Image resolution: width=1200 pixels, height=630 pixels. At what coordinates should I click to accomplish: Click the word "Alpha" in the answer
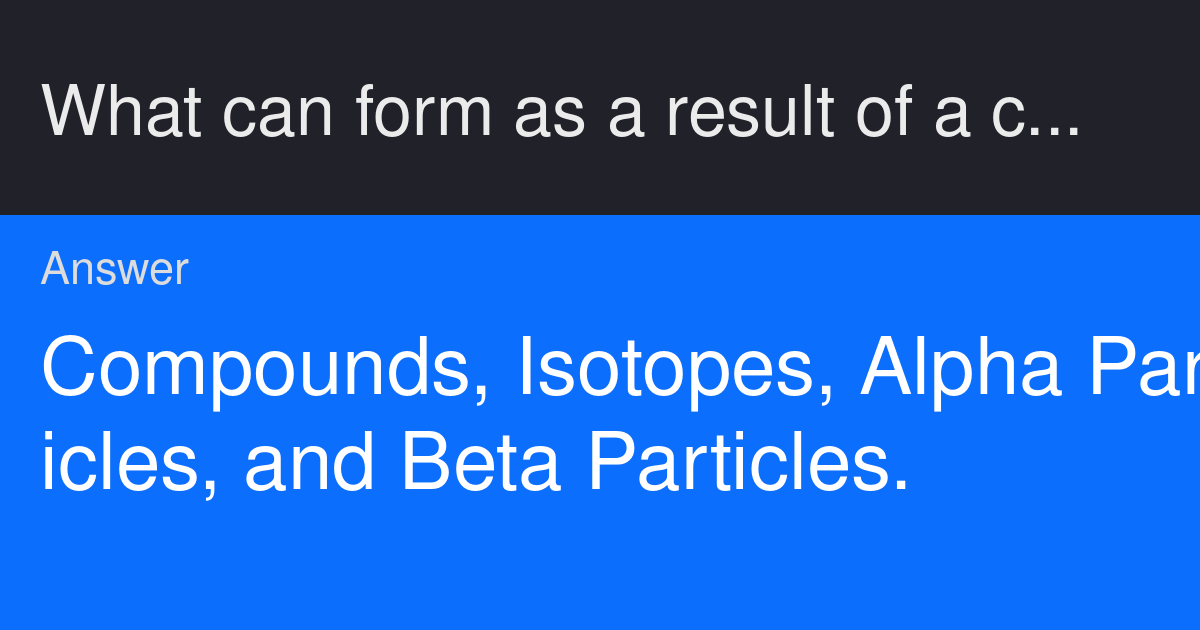click(x=960, y=368)
